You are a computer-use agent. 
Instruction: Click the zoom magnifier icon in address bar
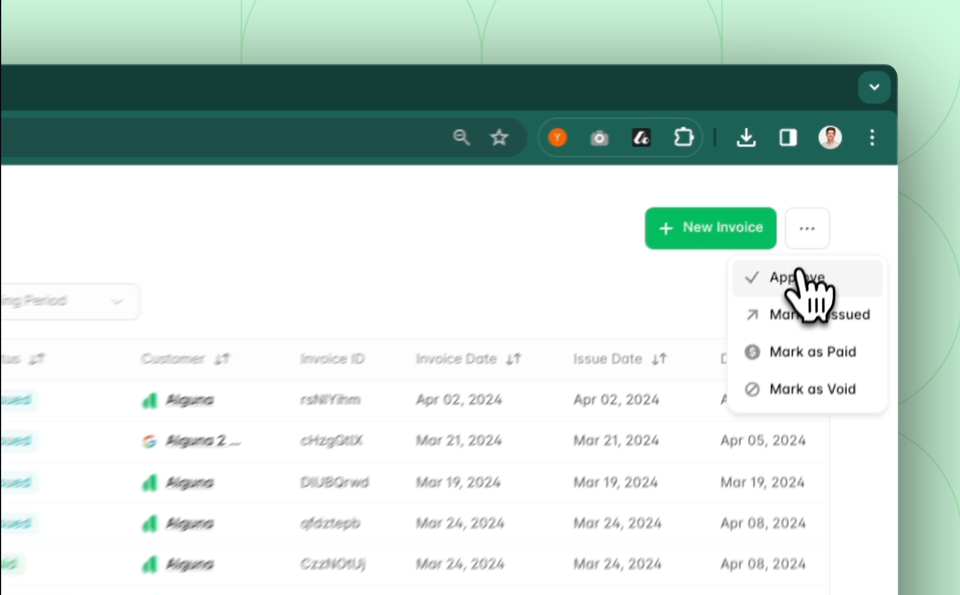[x=462, y=137]
